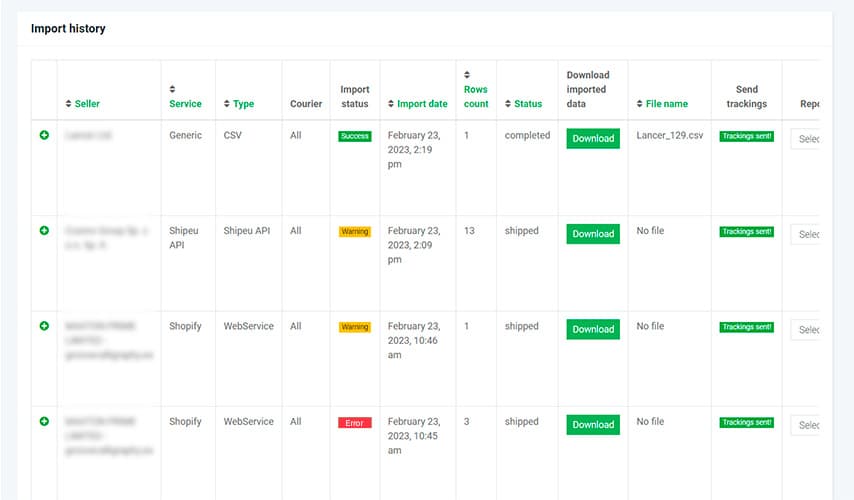Sort table by Seller column

pyautogui.click(x=82, y=103)
